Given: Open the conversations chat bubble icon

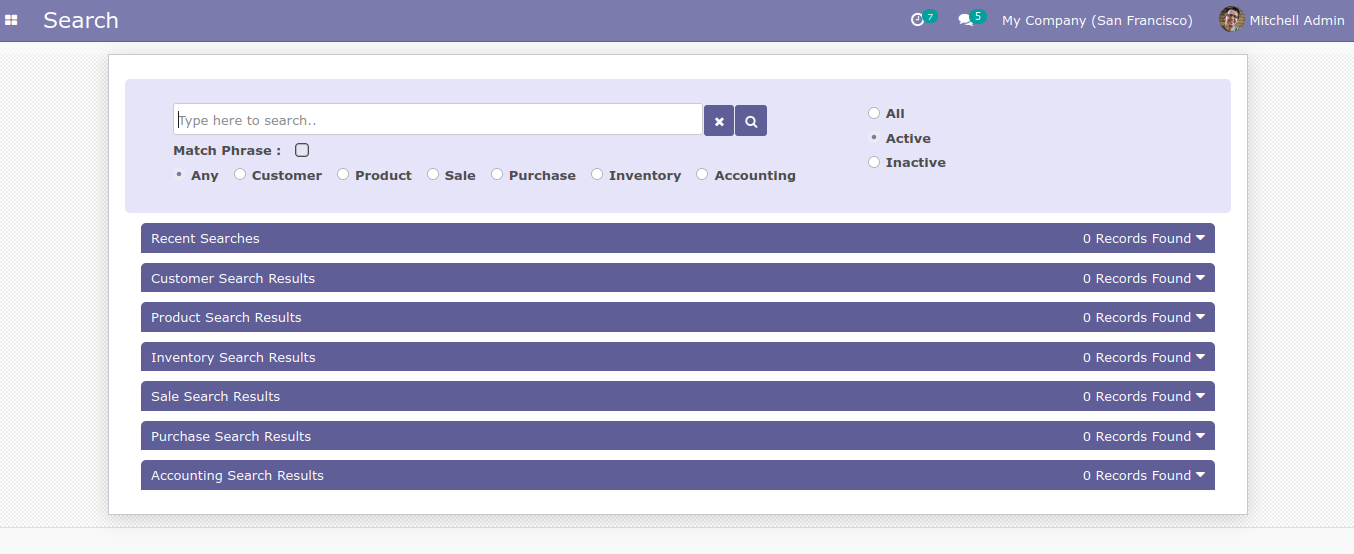Looking at the screenshot, I should [965, 20].
